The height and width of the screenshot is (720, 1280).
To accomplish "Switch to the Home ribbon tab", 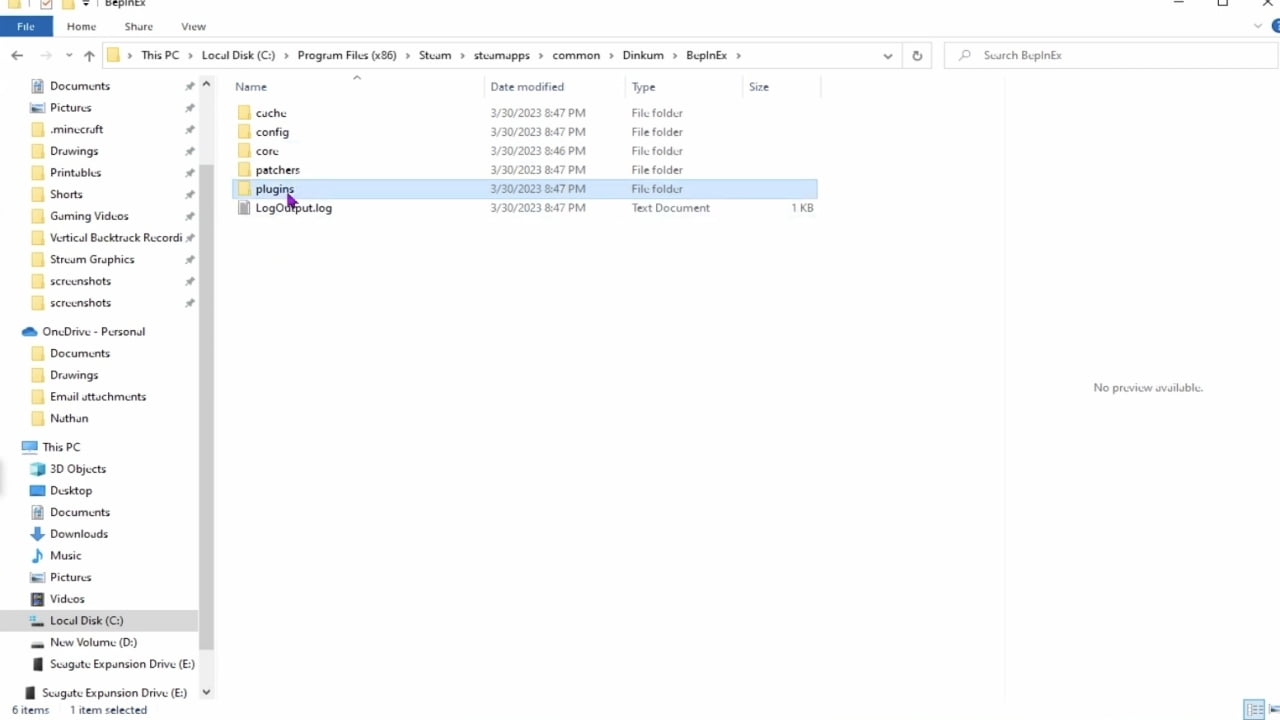I will tap(81, 26).
